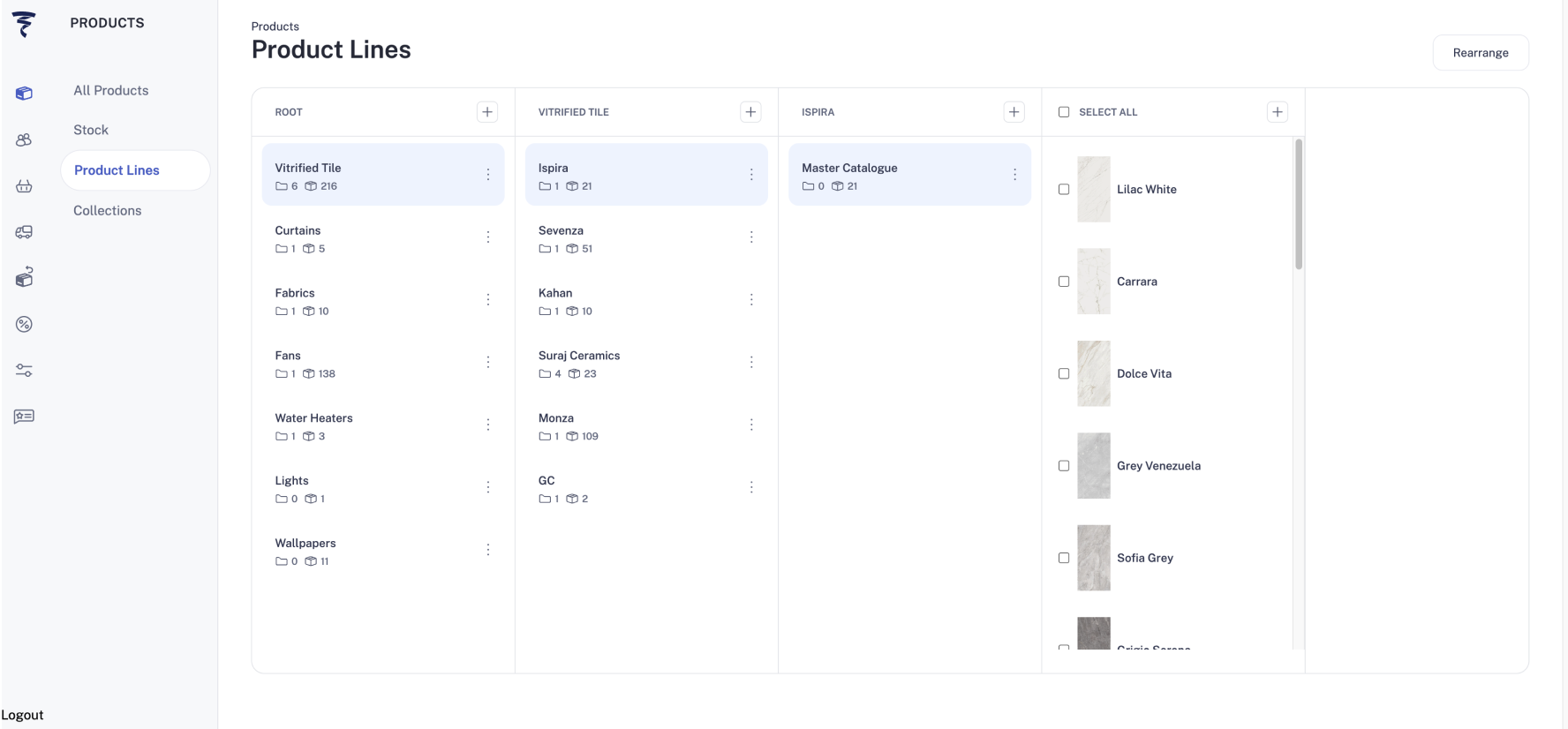Toggle the Grey Venezuela checkbox
The image size is (1568, 729).
pos(1064,466)
